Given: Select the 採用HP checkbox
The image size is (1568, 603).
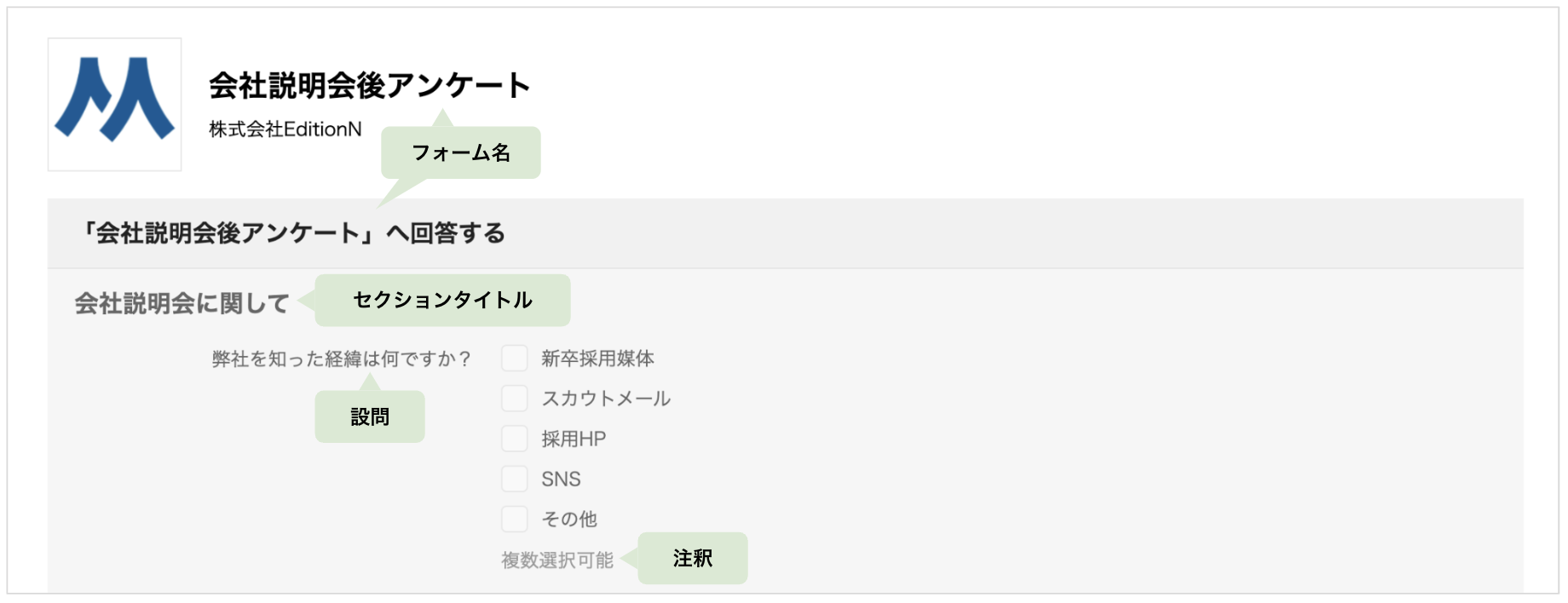Looking at the screenshot, I should coord(515,439).
